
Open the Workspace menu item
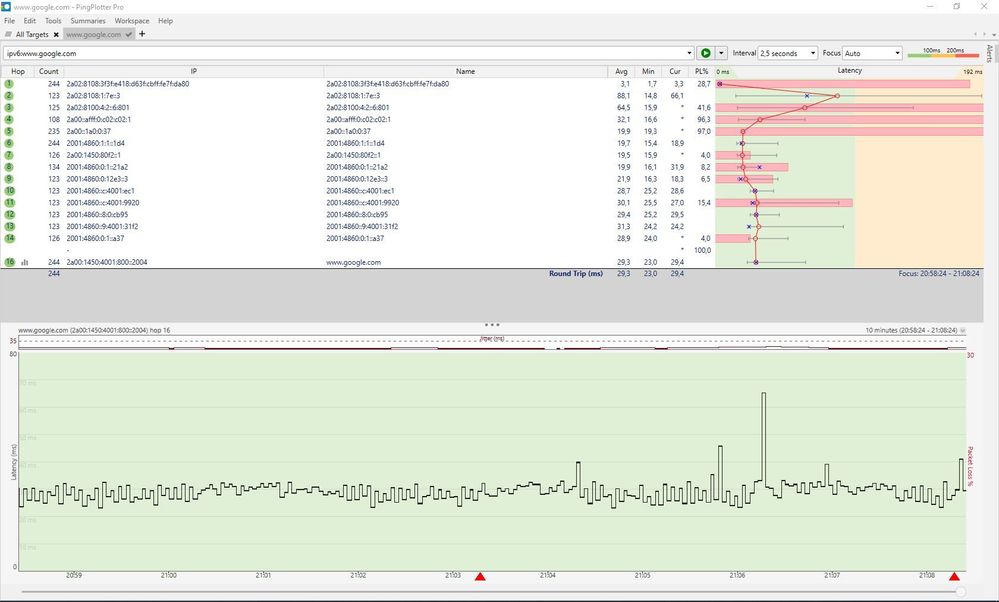131,20
